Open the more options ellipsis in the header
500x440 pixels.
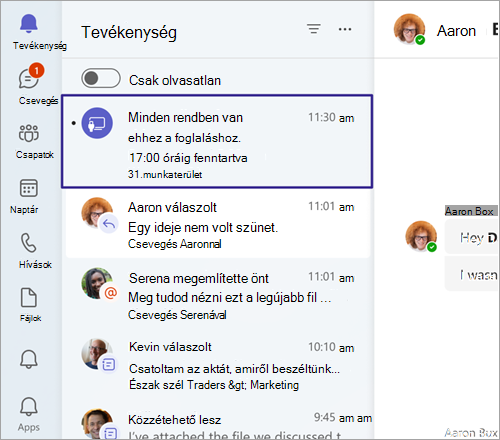pyautogui.click(x=345, y=29)
